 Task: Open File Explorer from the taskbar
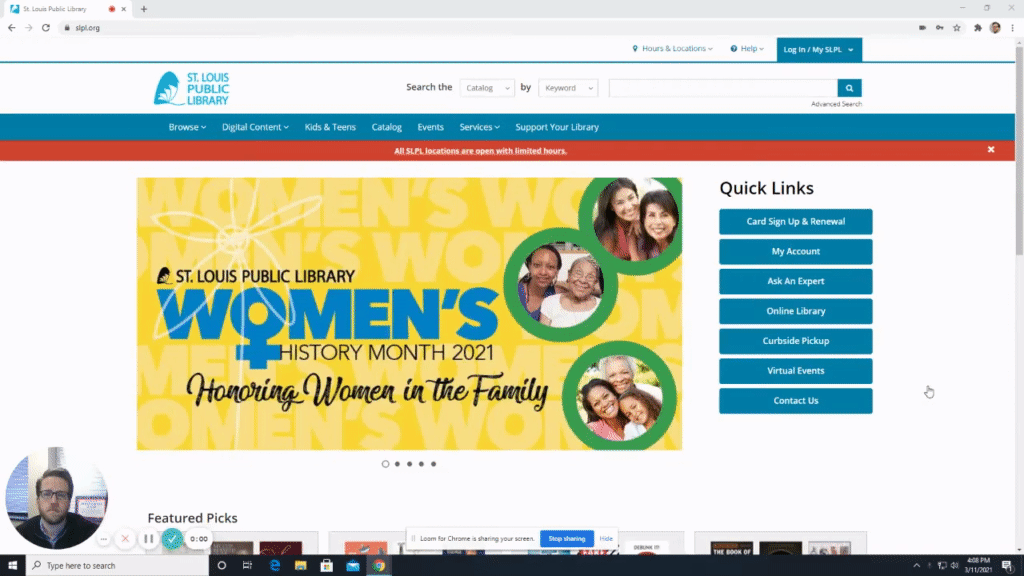pos(300,566)
